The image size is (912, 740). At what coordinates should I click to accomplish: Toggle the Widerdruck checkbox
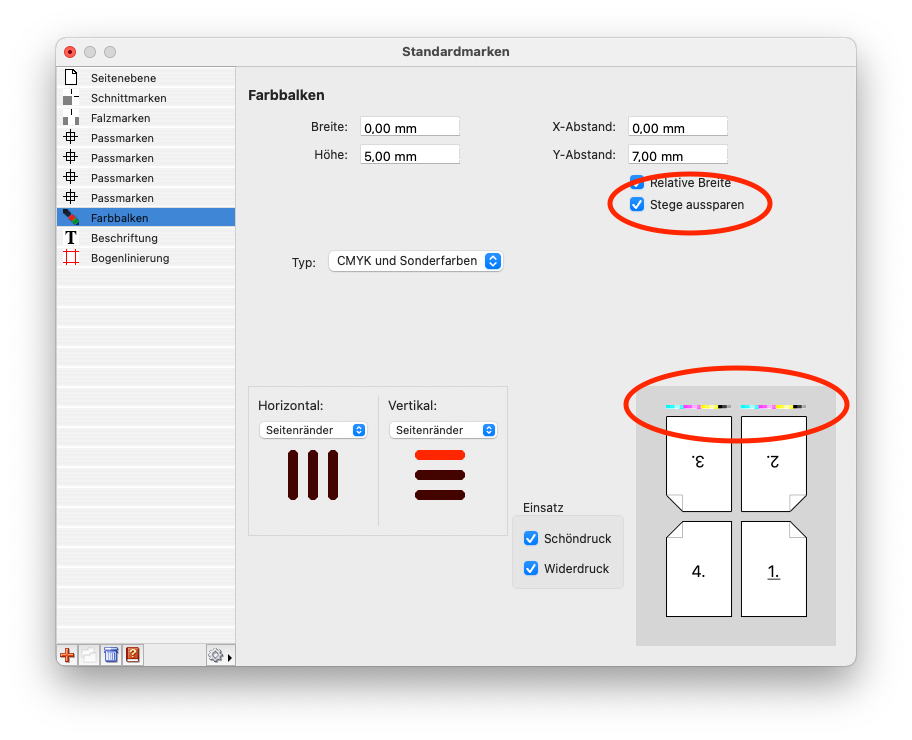[531, 568]
